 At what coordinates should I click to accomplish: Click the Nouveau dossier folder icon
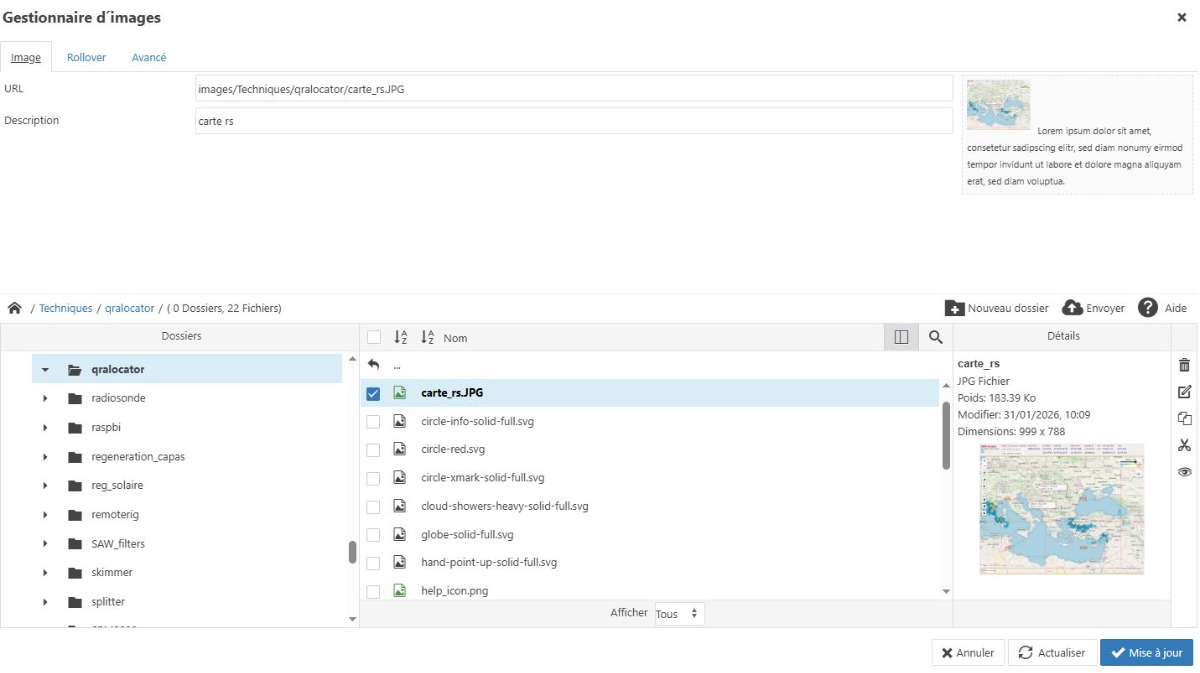coord(954,308)
